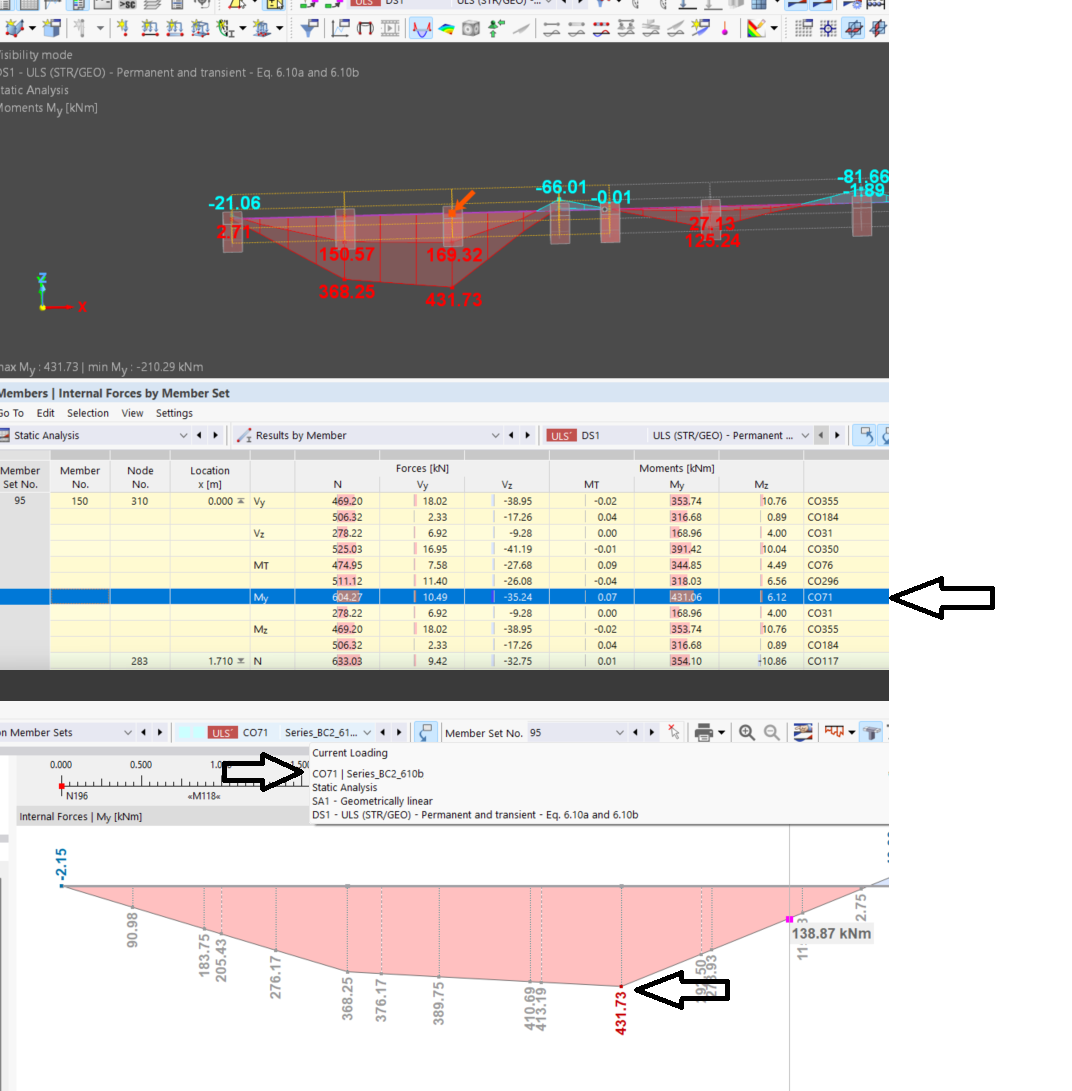
Task: Click the Member No. column header
Action: (80, 477)
